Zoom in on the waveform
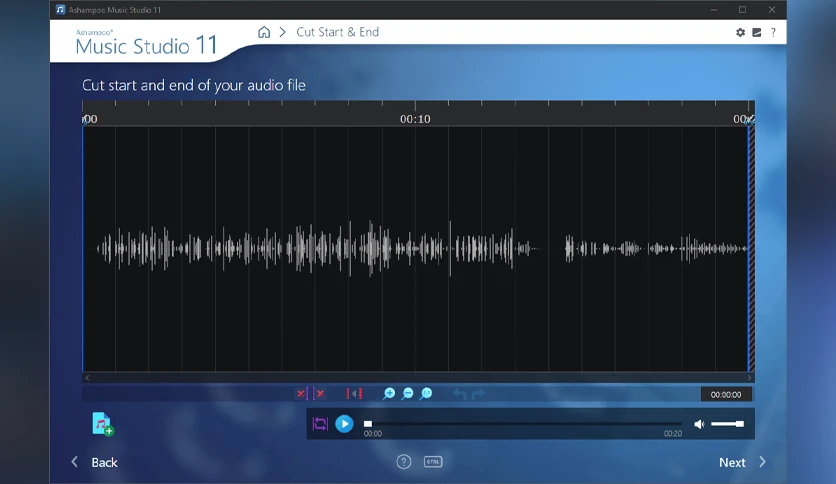Viewport: 836px width, 484px height. pos(389,394)
